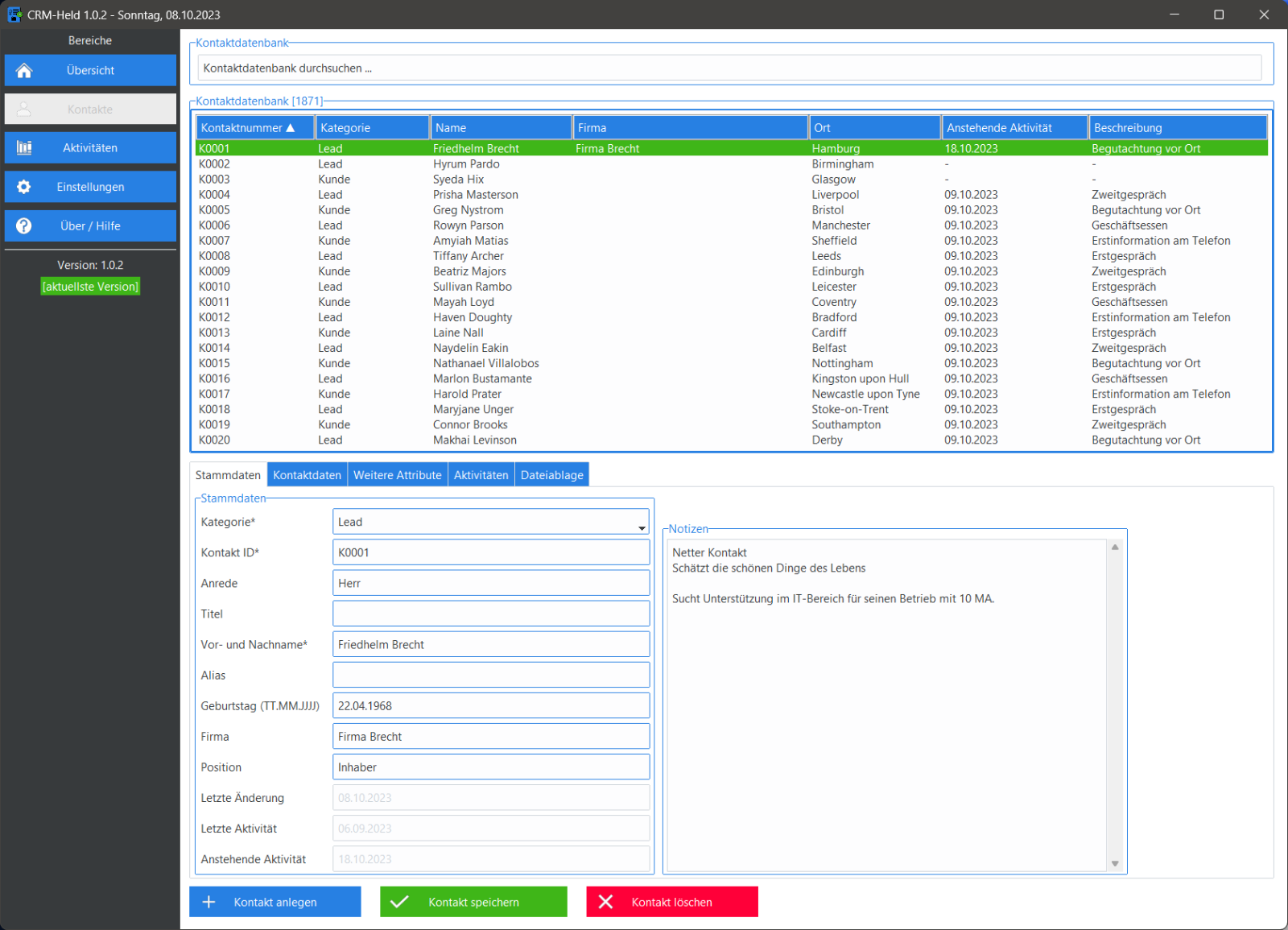Open the Übersicht area in sidebar
The width and height of the screenshot is (1288, 930).
click(90, 70)
